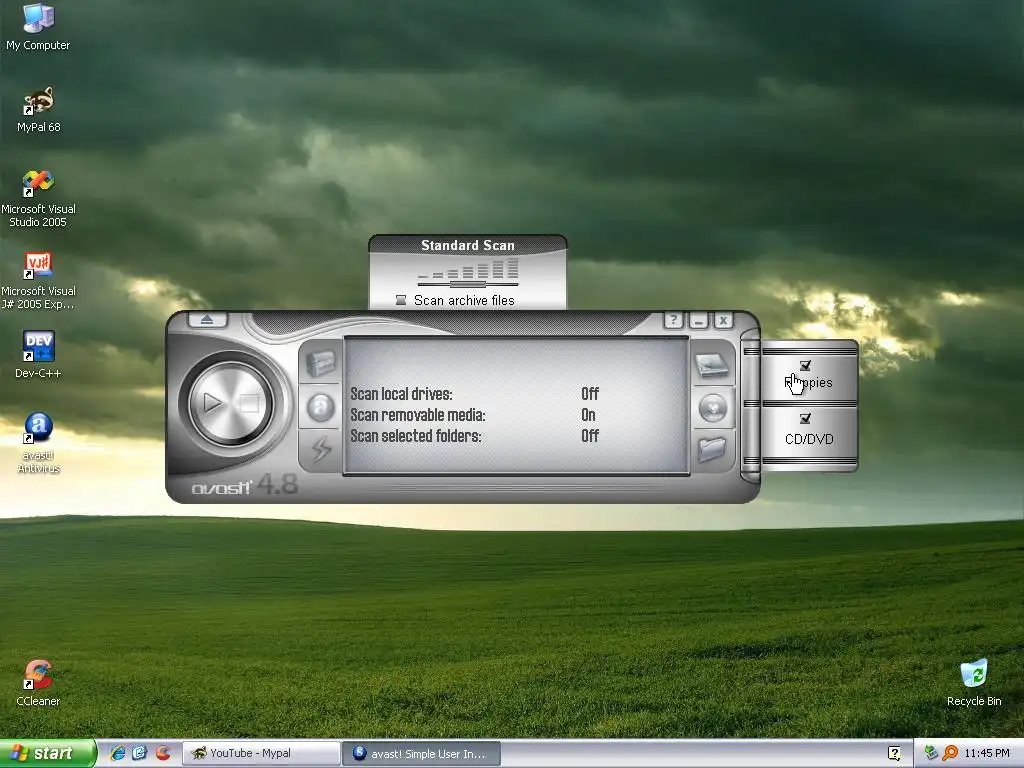Click the orange magnifier tray icon
Image resolution: width=1024 pixels, height=768 pixels.
click(950, 753)
